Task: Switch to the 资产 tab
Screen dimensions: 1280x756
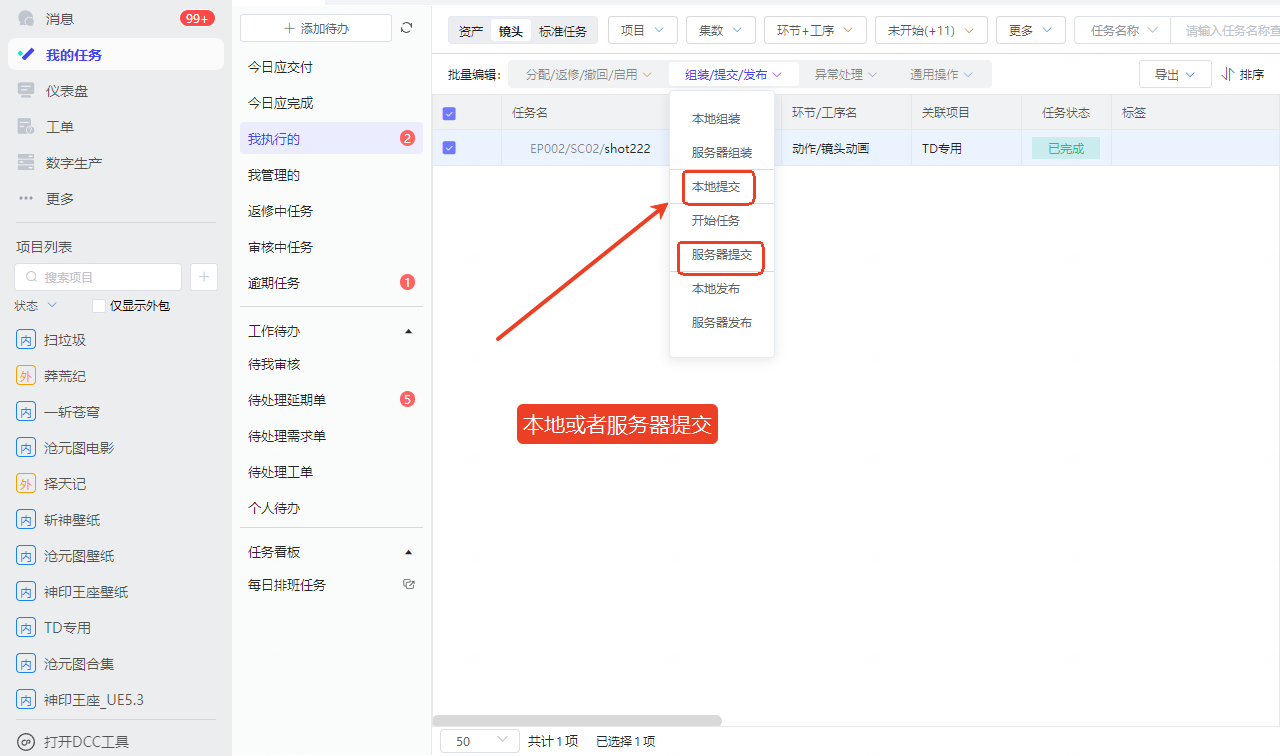Action: [x=470, y=31]
